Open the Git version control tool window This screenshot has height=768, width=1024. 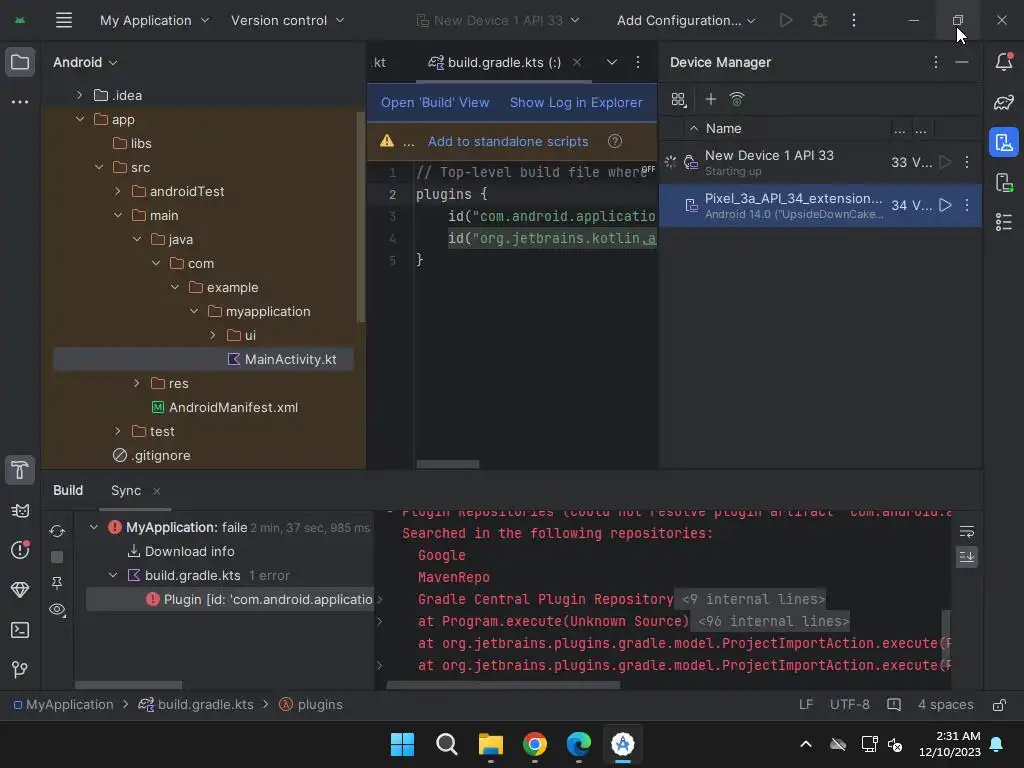(x=20, y=669)
